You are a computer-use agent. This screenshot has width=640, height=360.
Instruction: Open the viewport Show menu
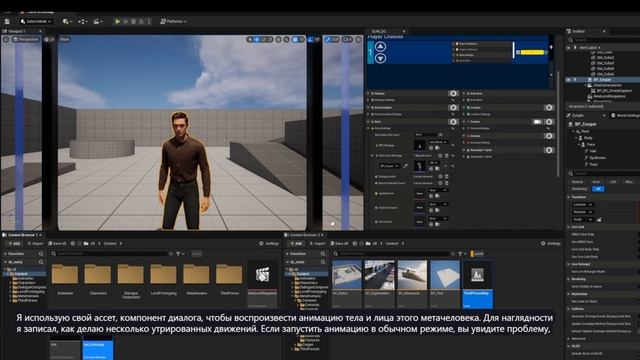(64, 39)
